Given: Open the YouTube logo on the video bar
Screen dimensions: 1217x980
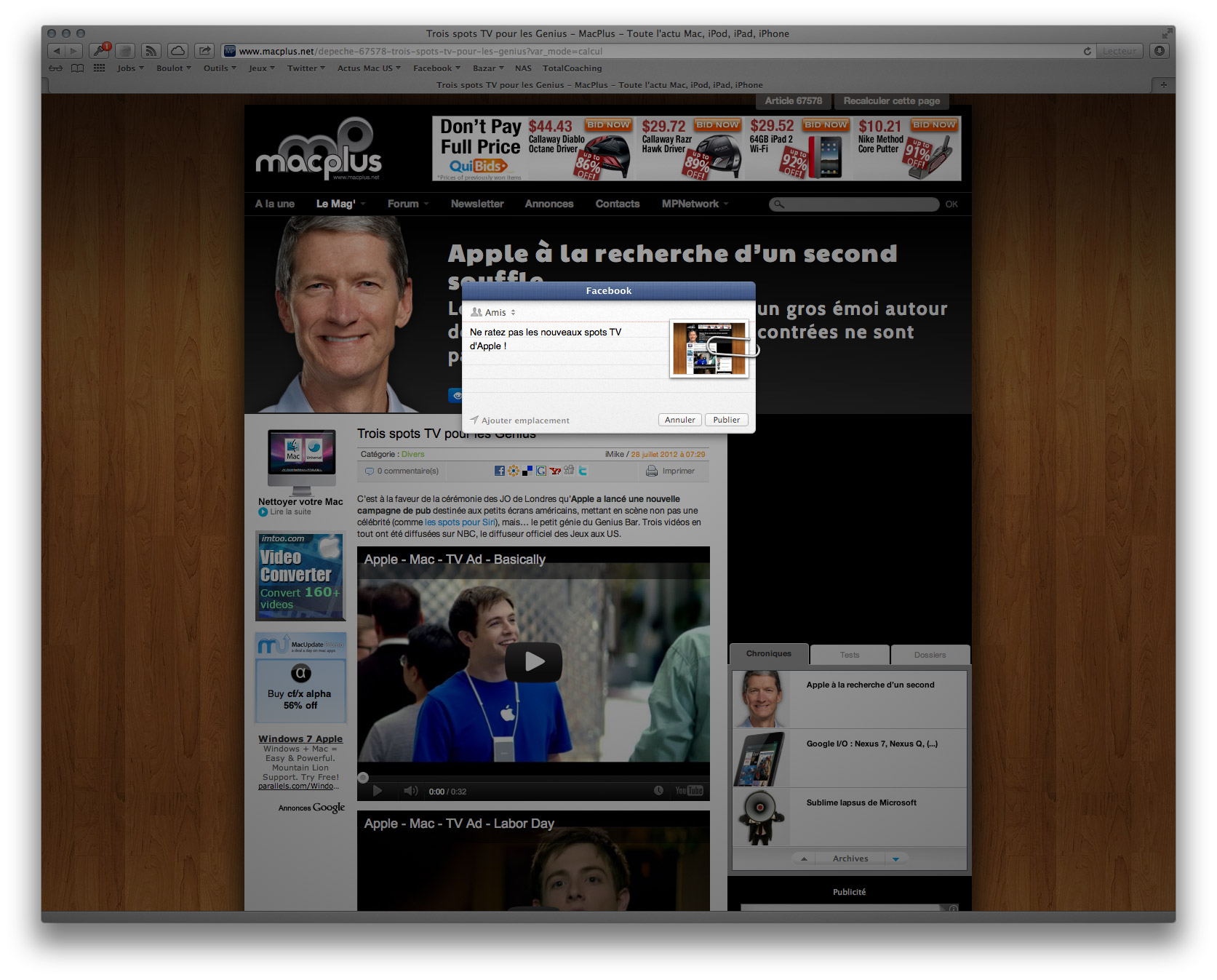Looking at the screenshot, I should pos(689,791).
